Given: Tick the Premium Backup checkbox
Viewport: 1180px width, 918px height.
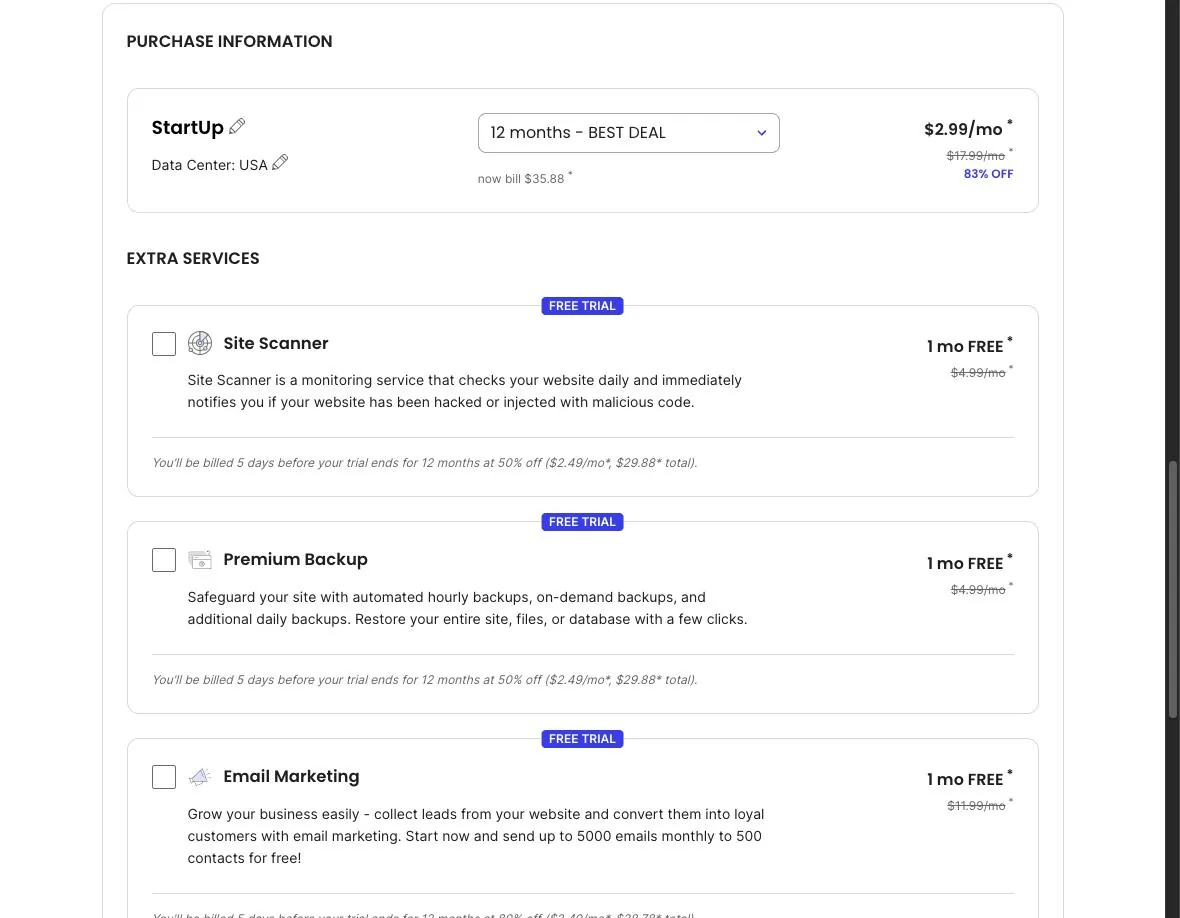Looking at the screenshot, I should click(x=164, y=560).
